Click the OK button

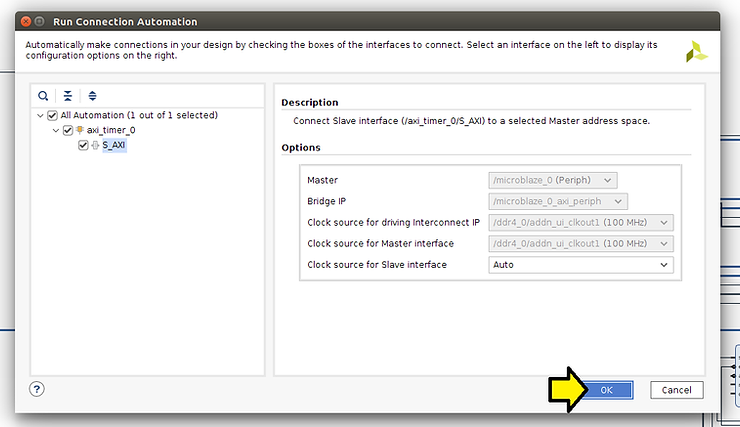click(606, 390)
